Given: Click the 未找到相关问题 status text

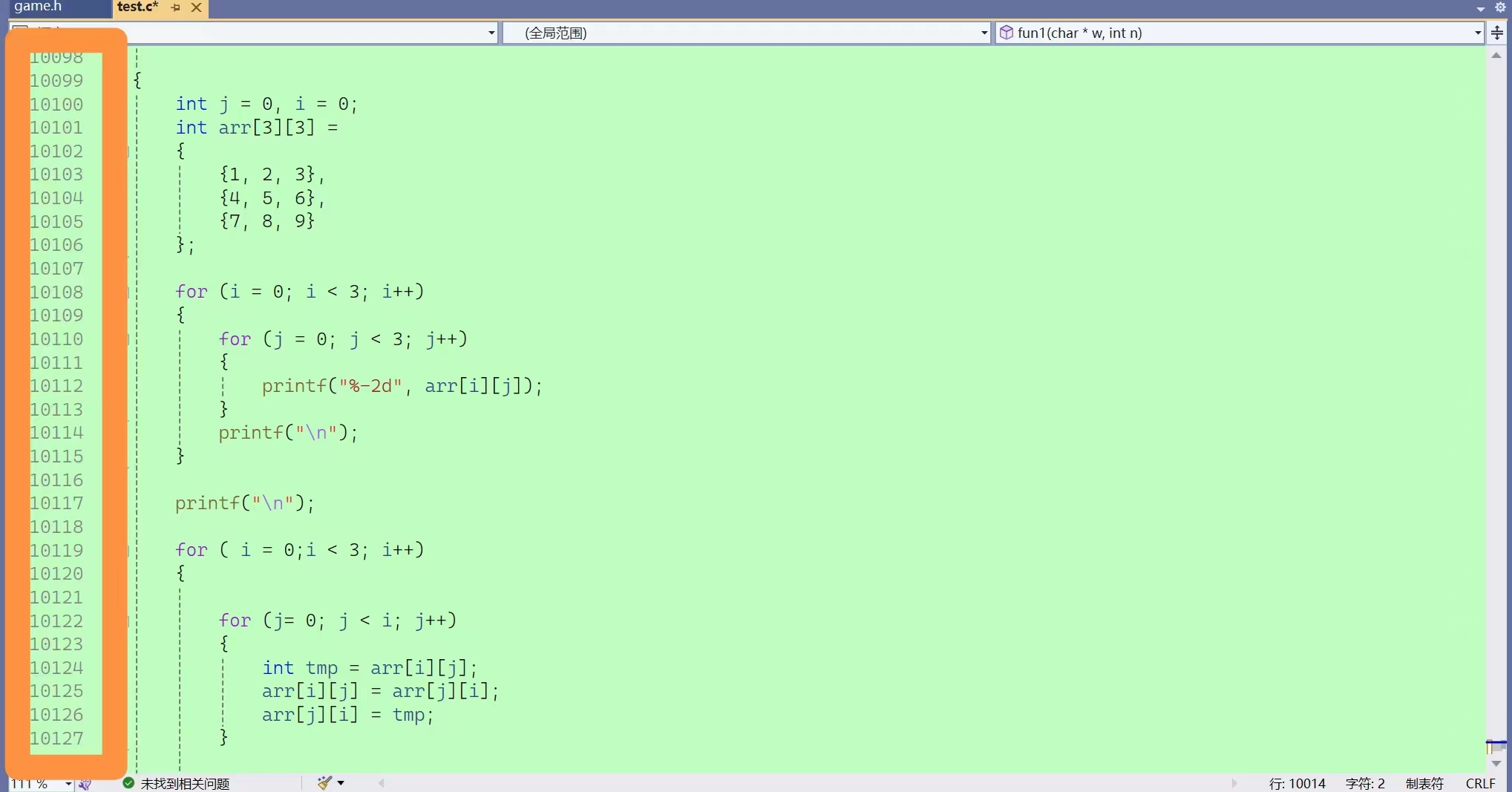Looking at the screenshot, I should coord(185,784).
